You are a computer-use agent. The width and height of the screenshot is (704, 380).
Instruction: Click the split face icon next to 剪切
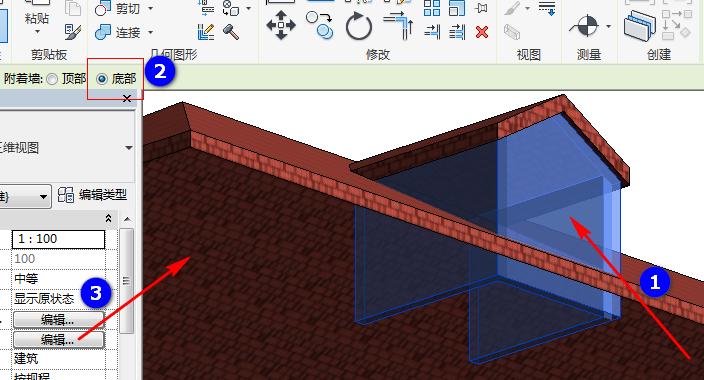coord(207,8)
